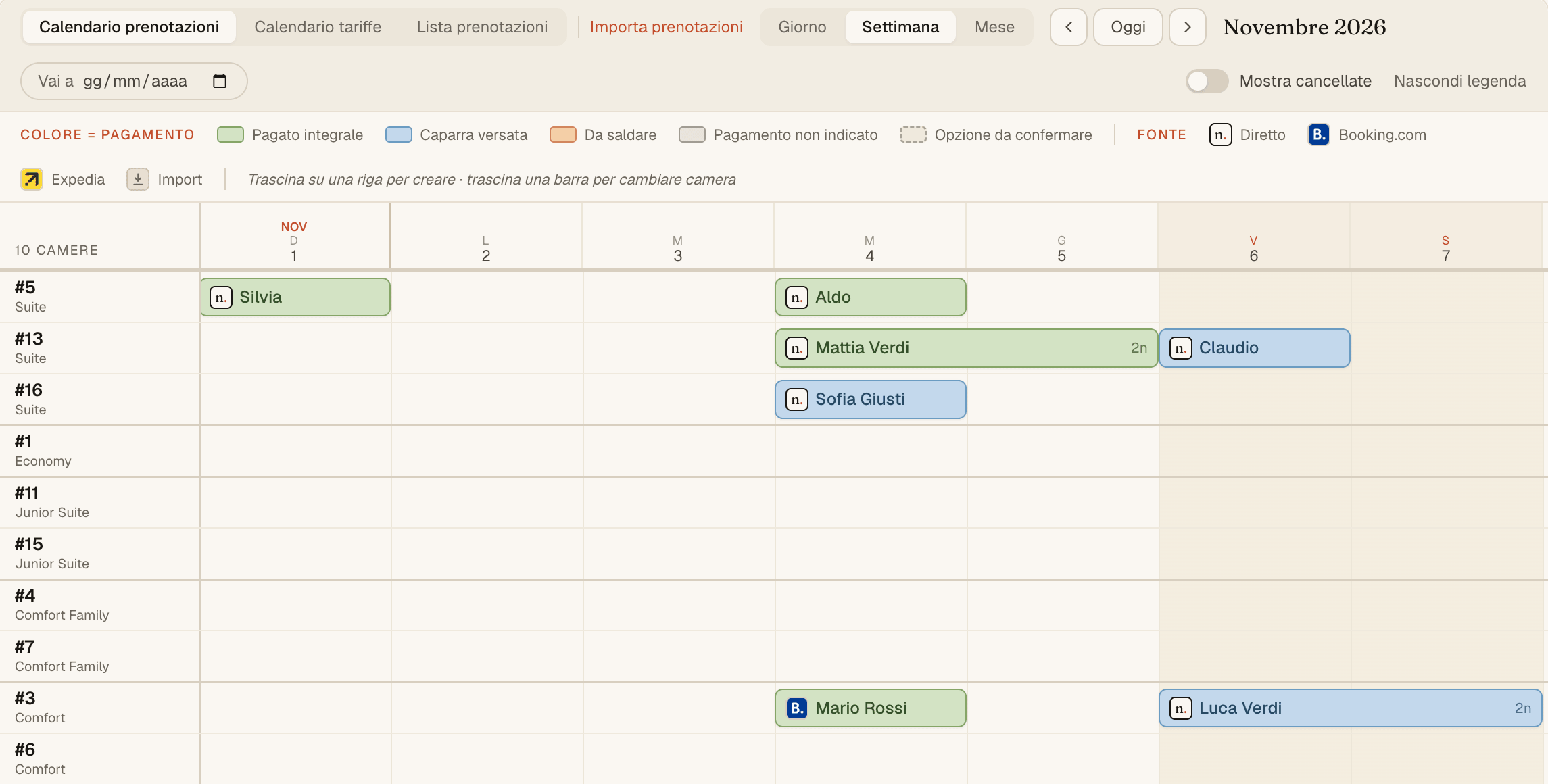Click room #11 Junior Suite row label
This screenshot has height=784, width=1548.
[100, 502]
